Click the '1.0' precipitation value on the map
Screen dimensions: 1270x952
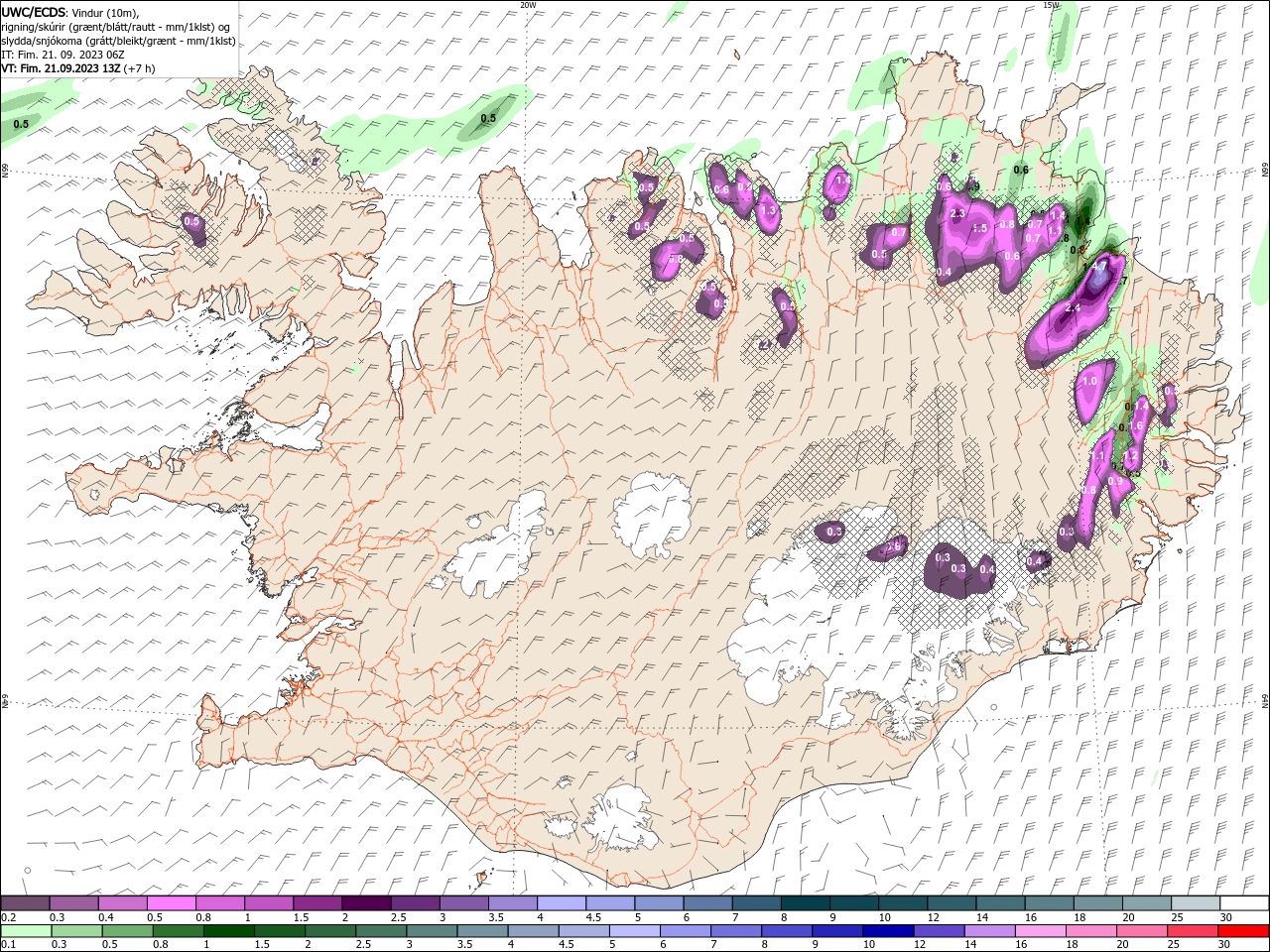pos(1089,381)
